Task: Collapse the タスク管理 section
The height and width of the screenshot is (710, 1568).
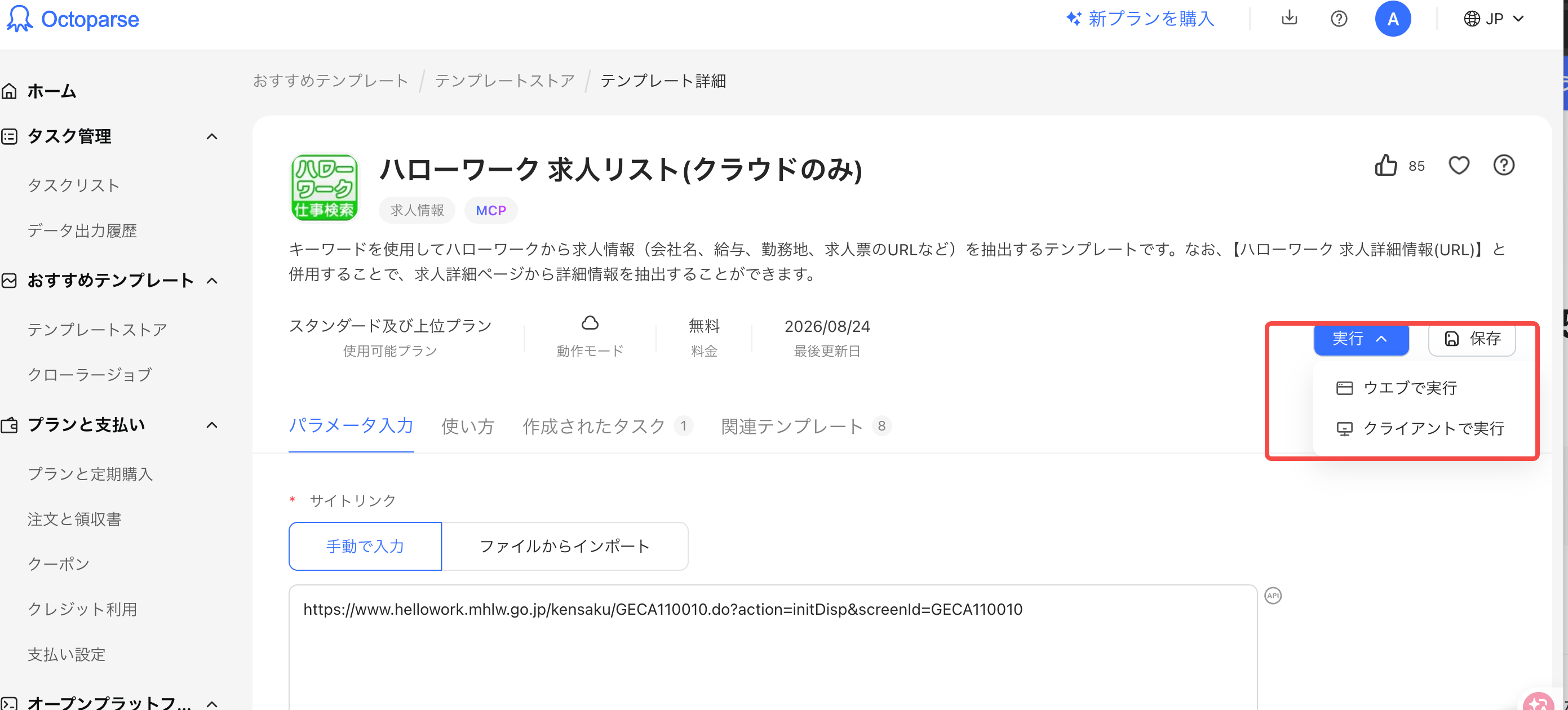Action: (212, 136)
